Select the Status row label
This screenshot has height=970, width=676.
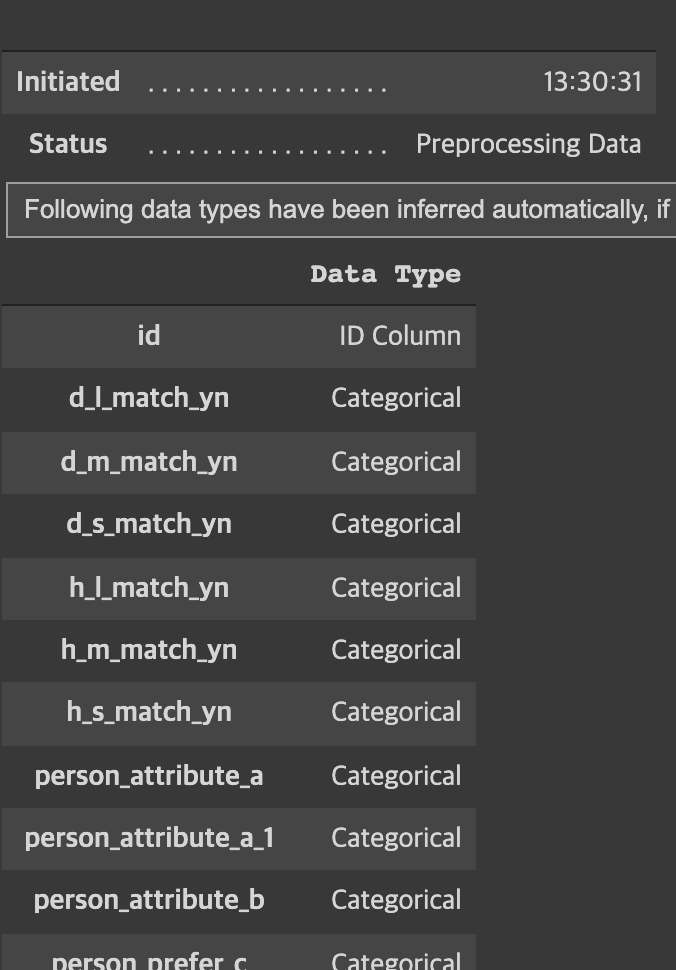tap(68, 144)
